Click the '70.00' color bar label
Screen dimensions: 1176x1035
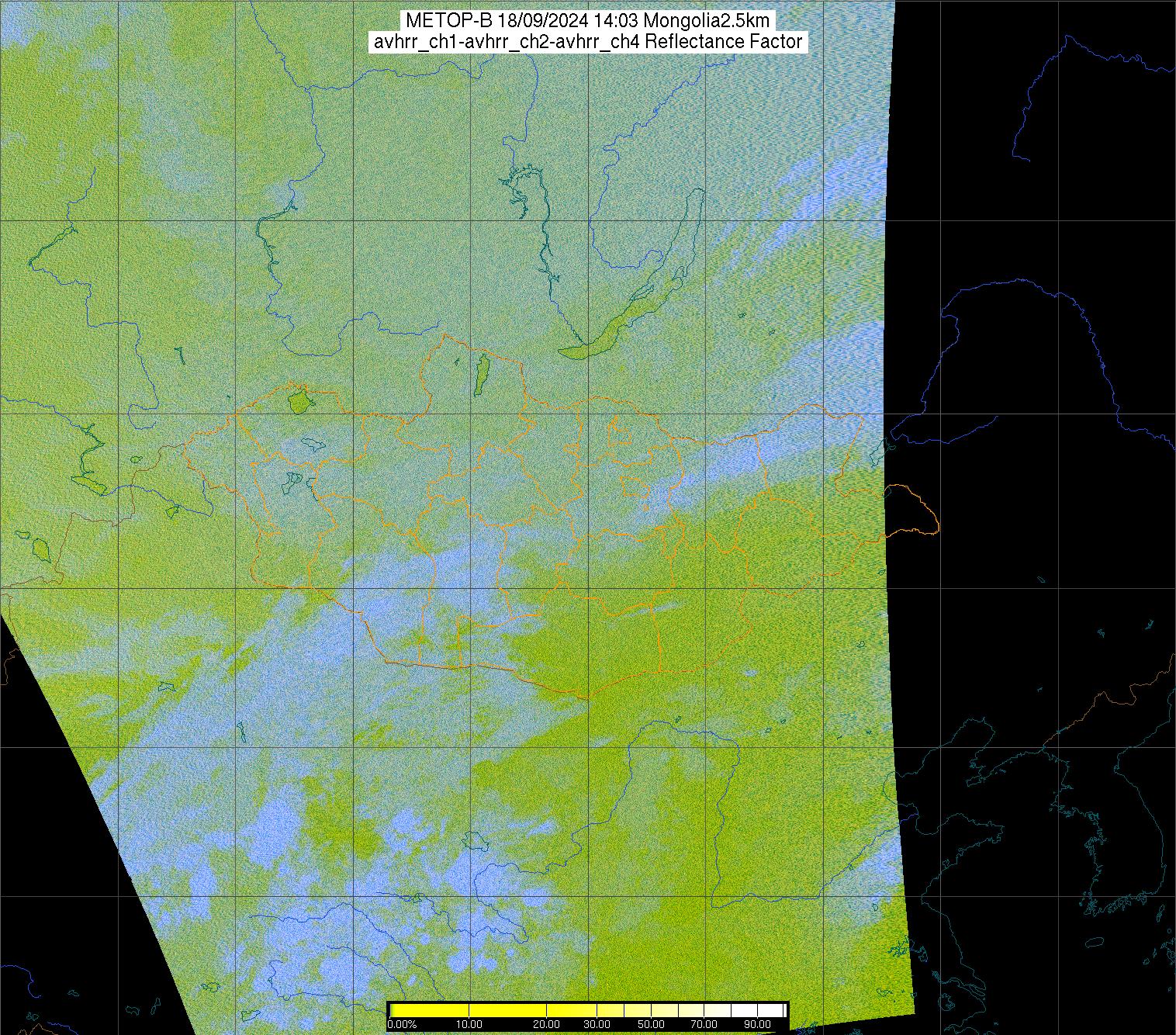tap(704, 1026)
